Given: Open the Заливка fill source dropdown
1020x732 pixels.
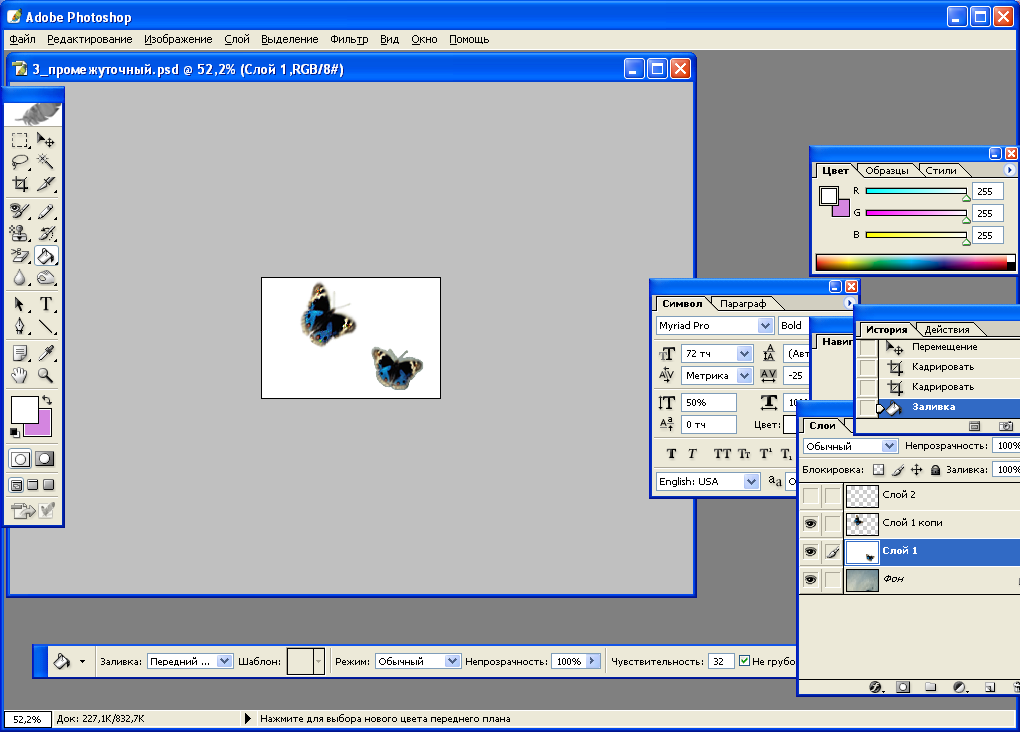Looking at the screenshot, I should click(x=224, y=661).
